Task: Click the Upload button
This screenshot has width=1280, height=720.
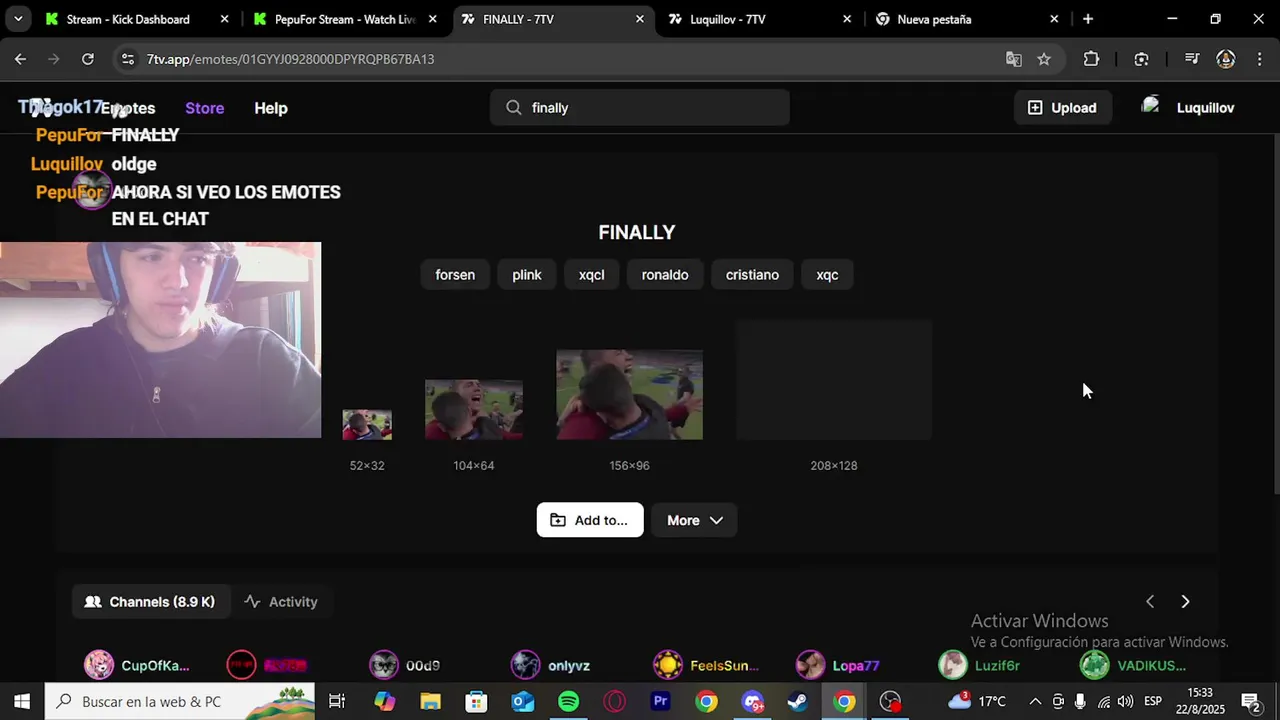Action: click(x=1062, y=108)
